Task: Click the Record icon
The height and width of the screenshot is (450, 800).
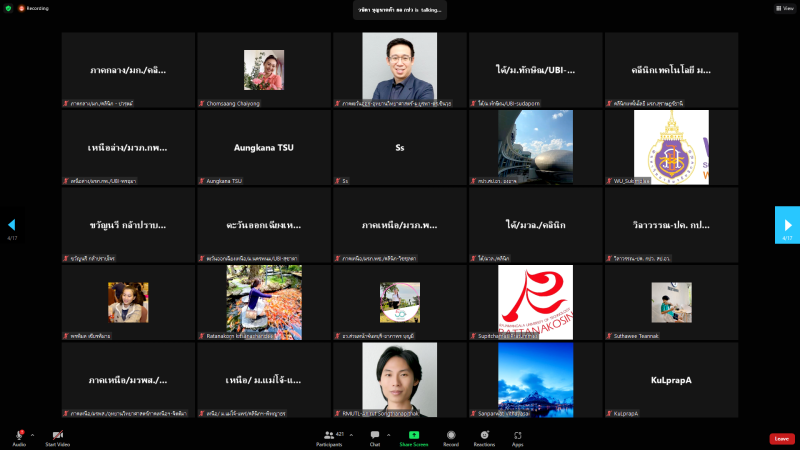Action: click(451, 435)
